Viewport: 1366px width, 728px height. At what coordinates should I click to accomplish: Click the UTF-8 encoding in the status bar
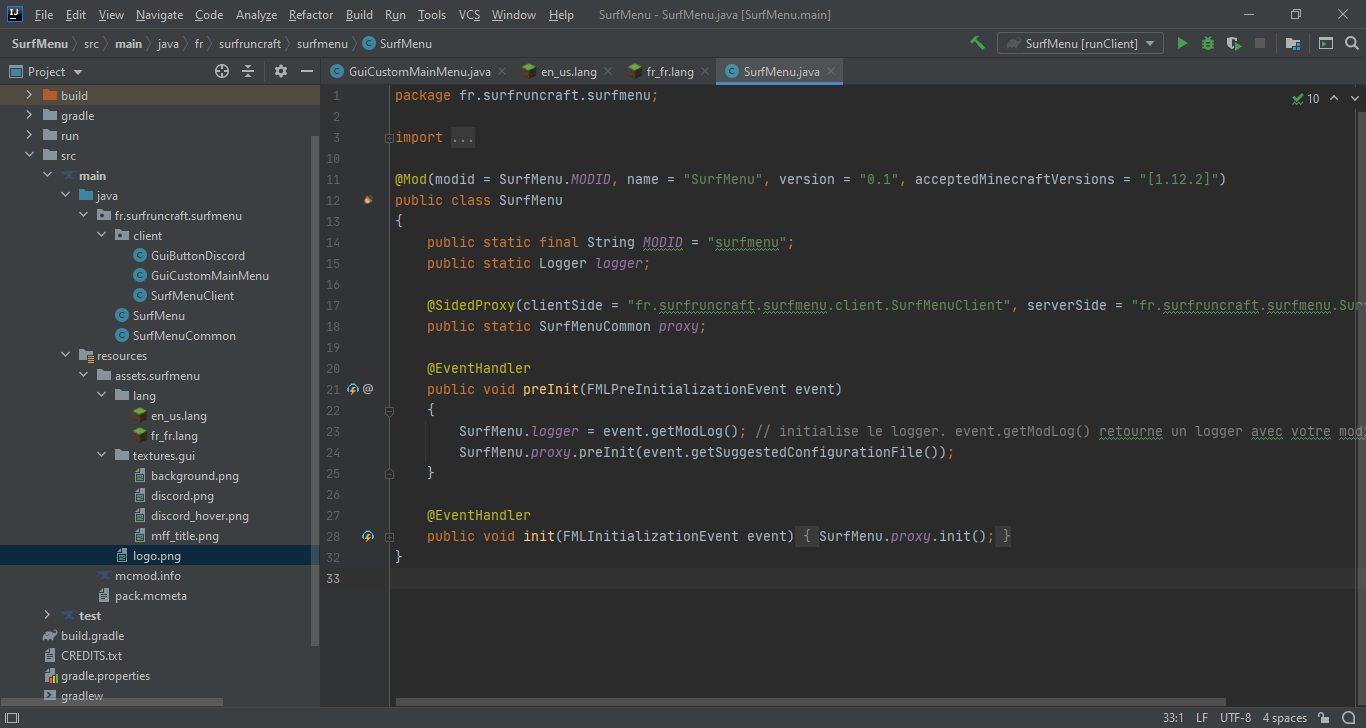click(1235, 718)
